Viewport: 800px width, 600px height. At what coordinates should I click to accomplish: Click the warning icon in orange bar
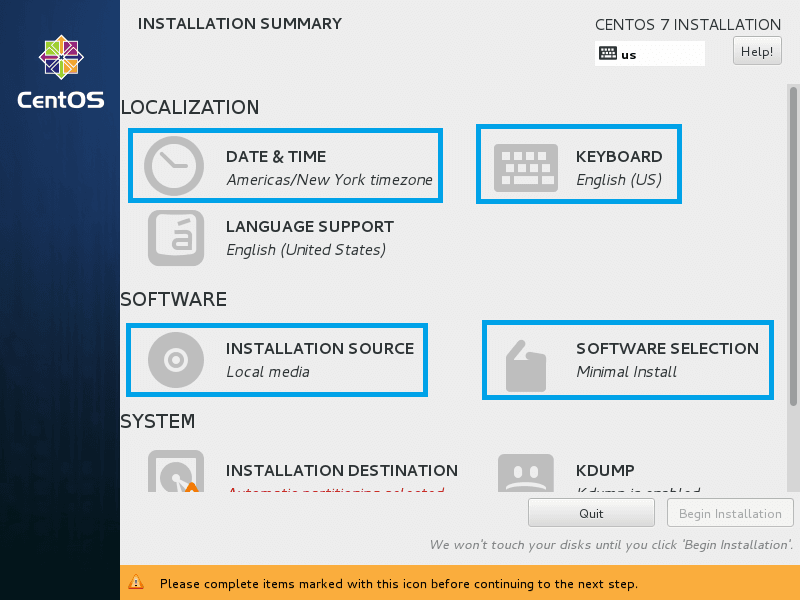[136, 582]
